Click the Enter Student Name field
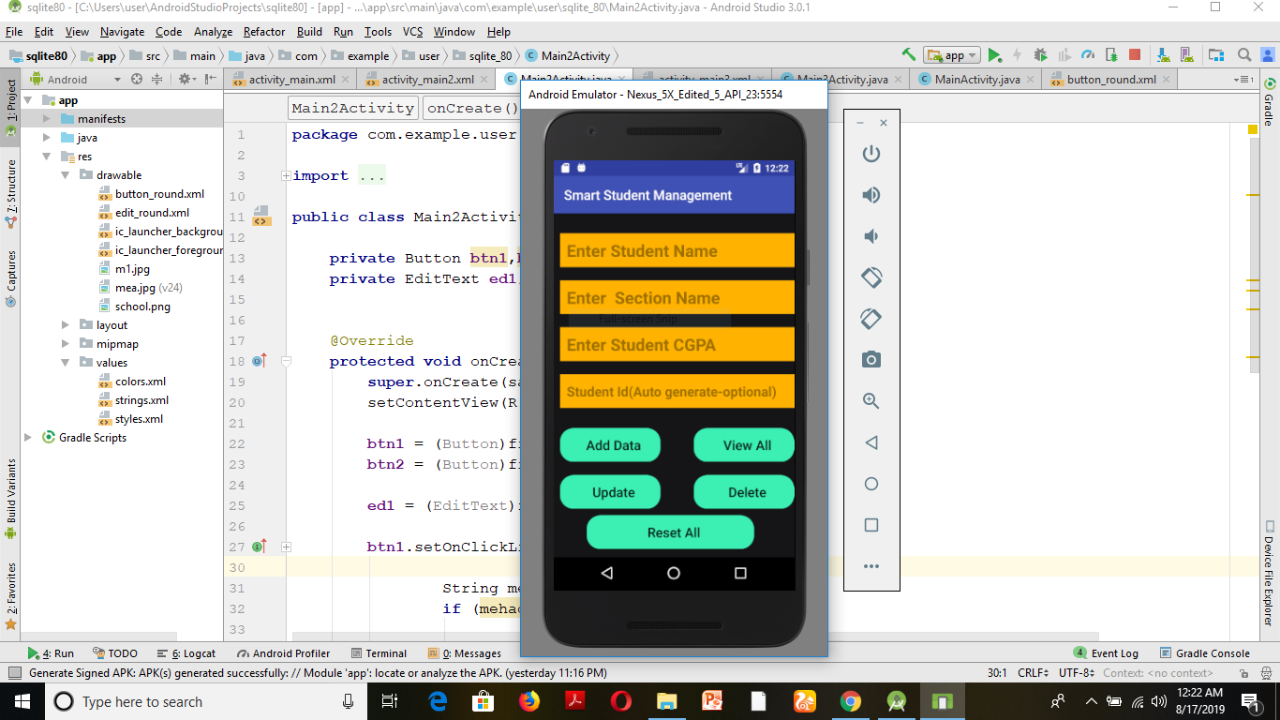Image resolution: width=1280 pixels, height=720 pixels. tap(676, 251)
